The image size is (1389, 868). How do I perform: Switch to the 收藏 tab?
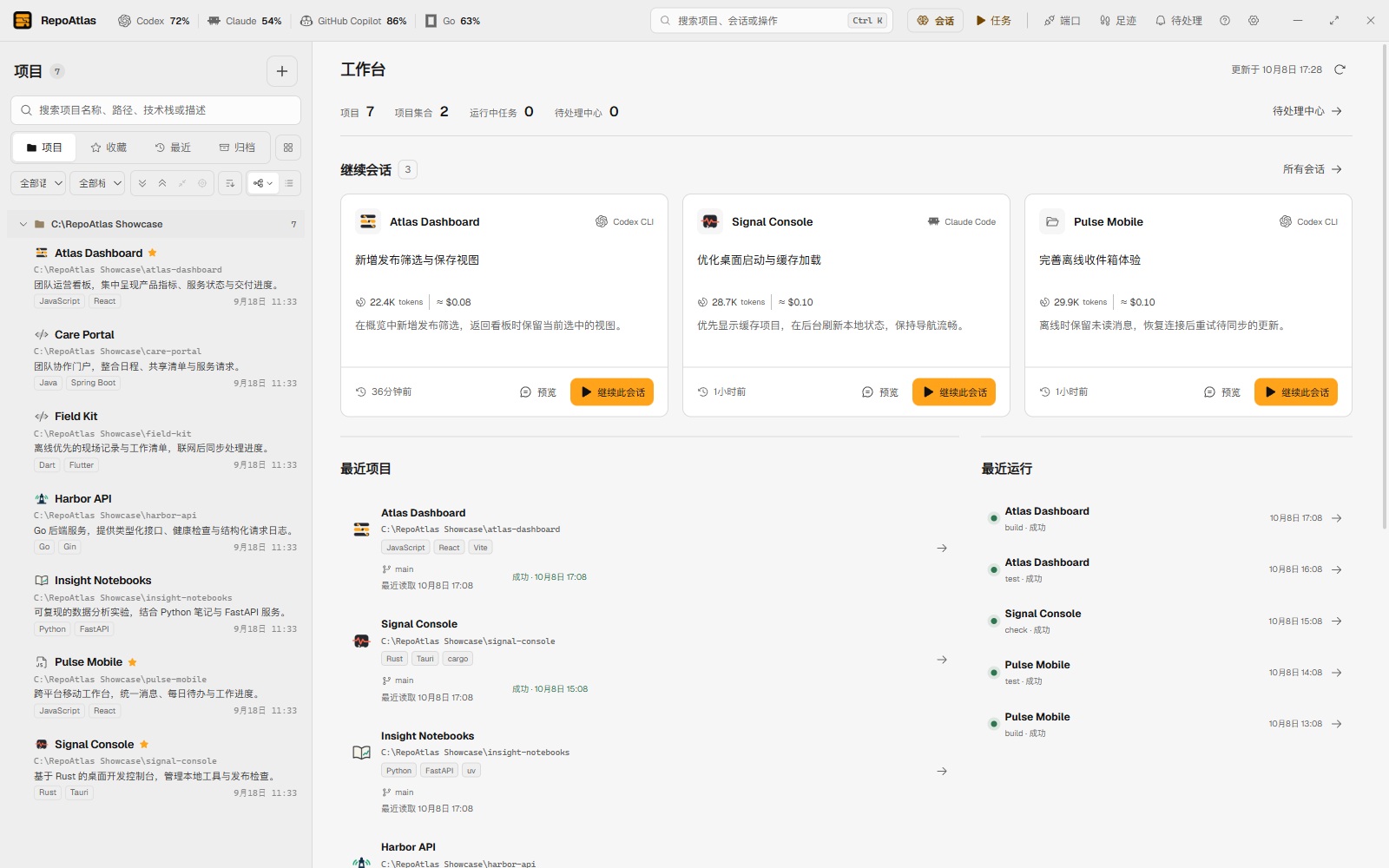(x=109, y=148)
